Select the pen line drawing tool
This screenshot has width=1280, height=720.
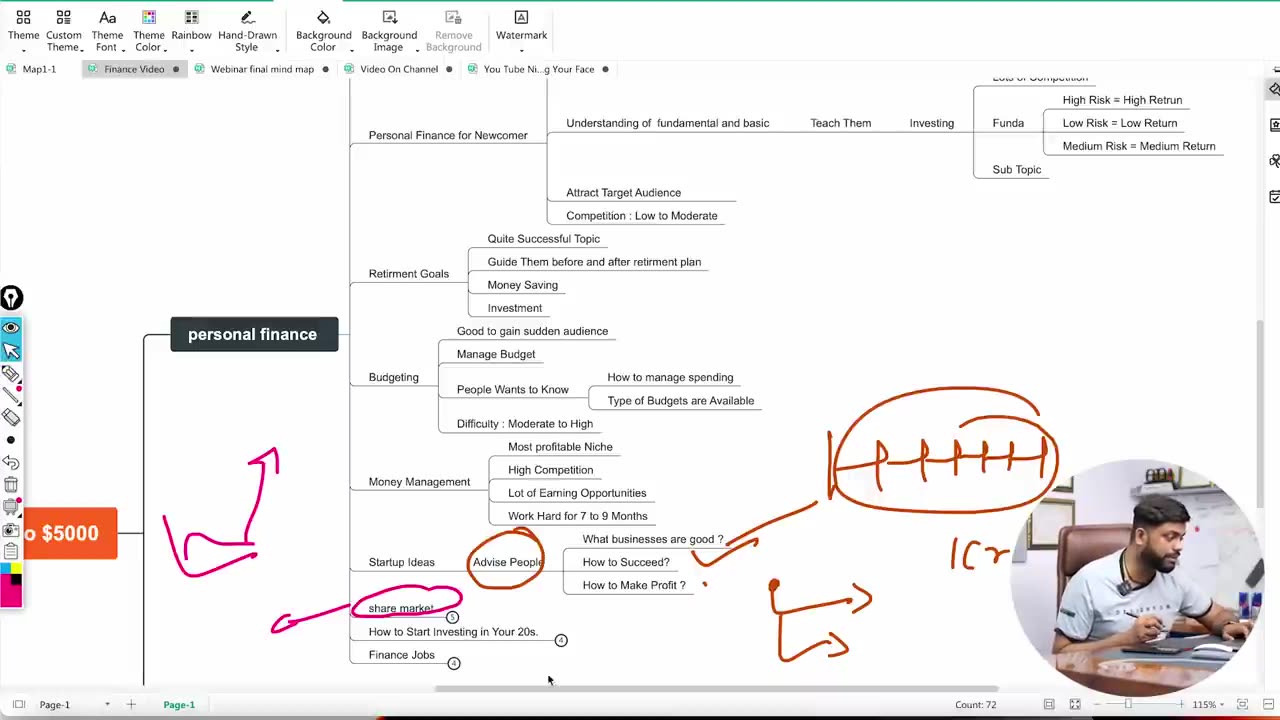point(11,396)
